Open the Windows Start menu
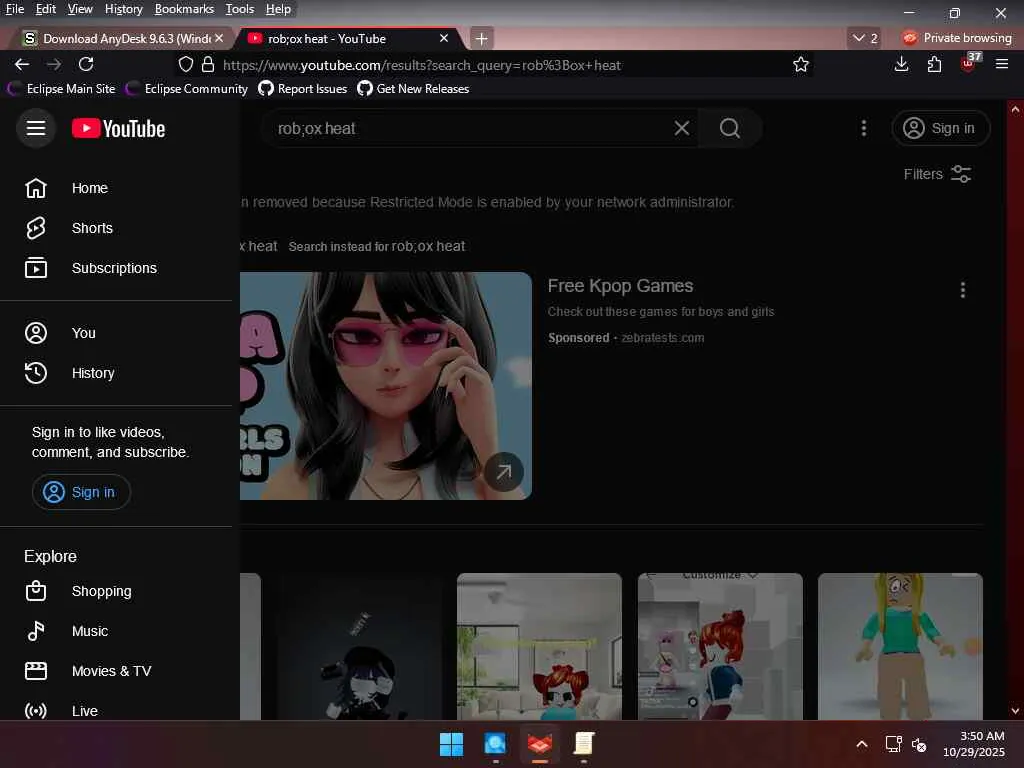The image size is (1024, 768). coord(451,744)
